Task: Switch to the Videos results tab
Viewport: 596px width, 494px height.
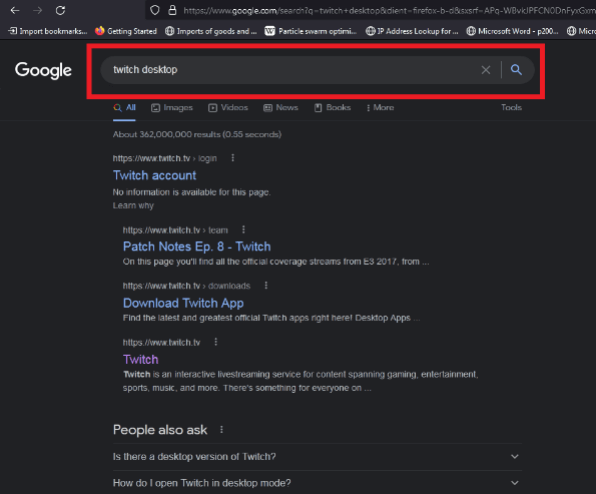Action: (228, 108)
